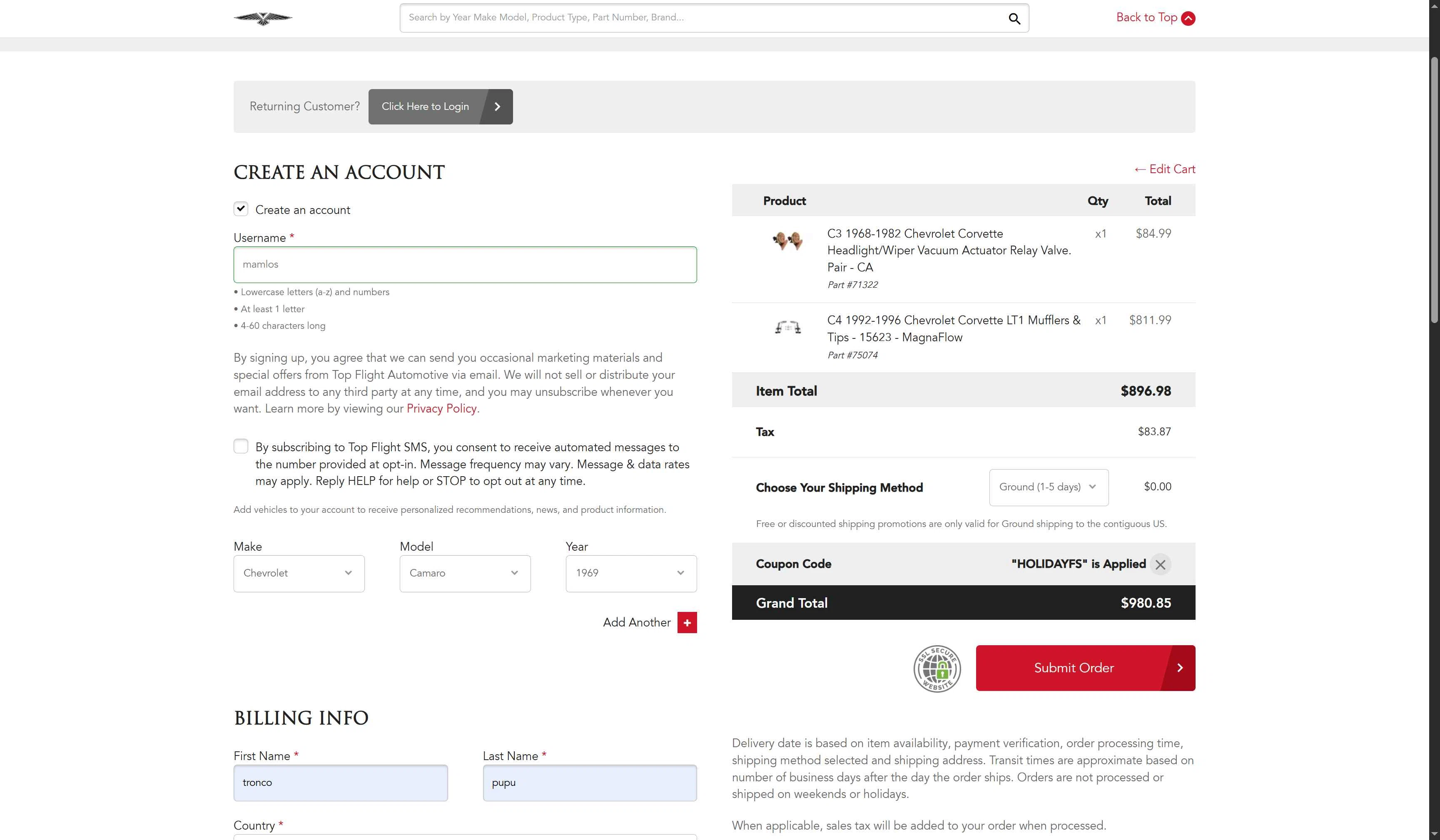
Task: Open the Year dropdown showing 1969
Action: [x=631, y=573]
